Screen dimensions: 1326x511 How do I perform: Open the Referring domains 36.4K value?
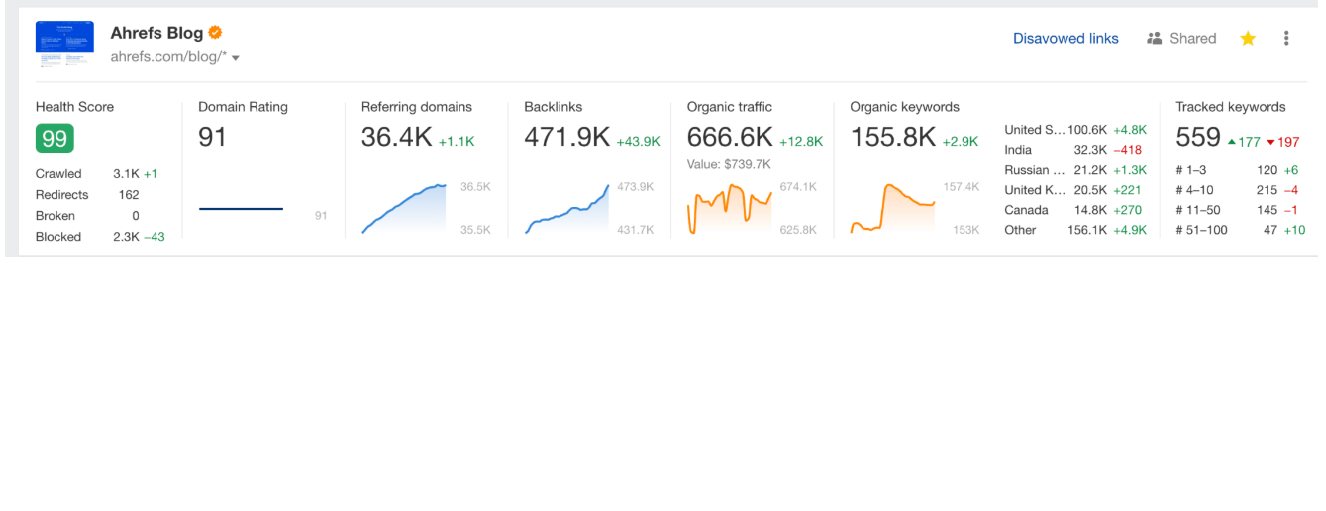click(x=396, y=138)
